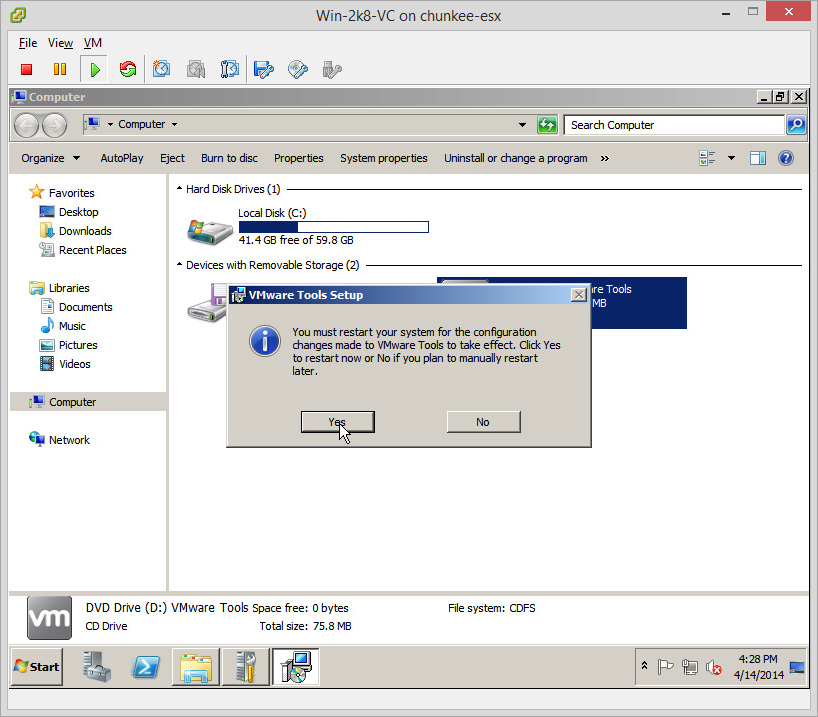Image resolution: width=818 pixels, height=717 pixels.
Task: Expand the change view options arrow
Action: click(x=731, y=158)
